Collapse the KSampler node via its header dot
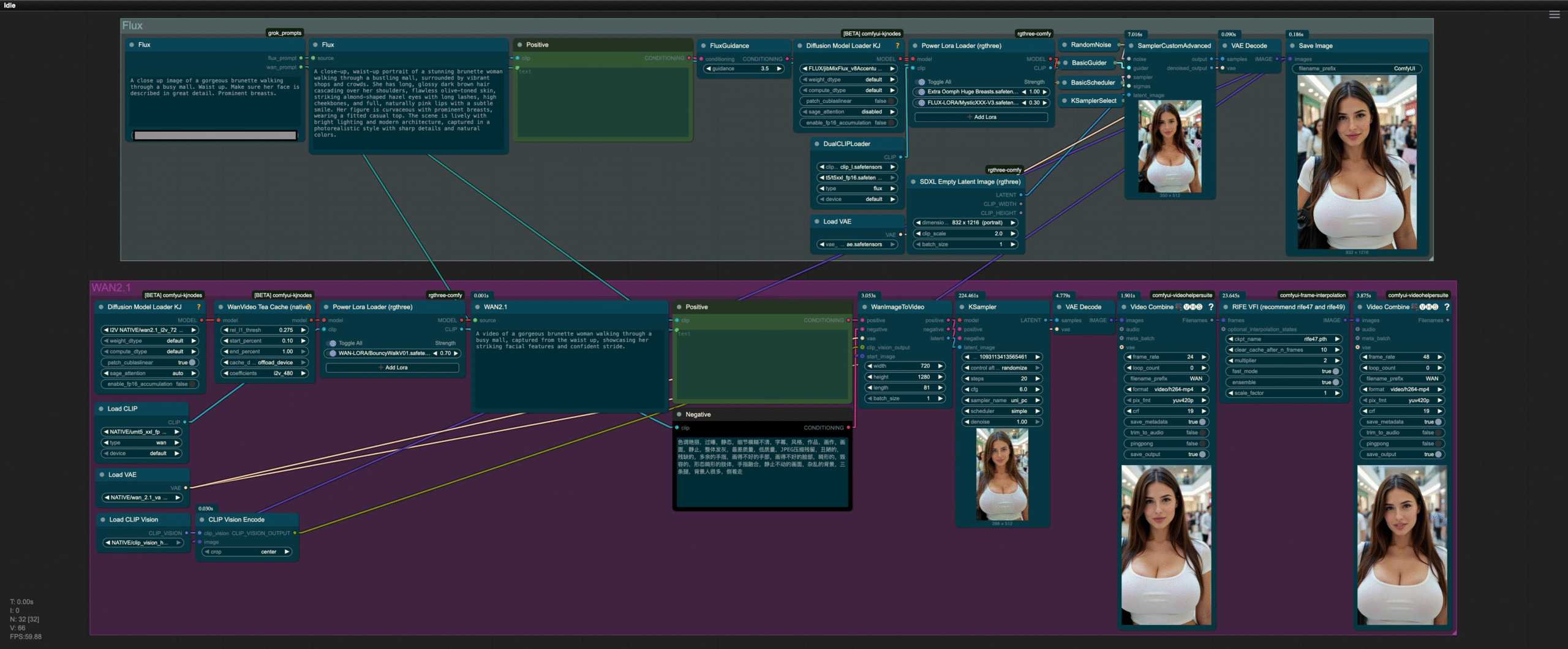This screenshot has width=1568, height=649. coord(960,307)
